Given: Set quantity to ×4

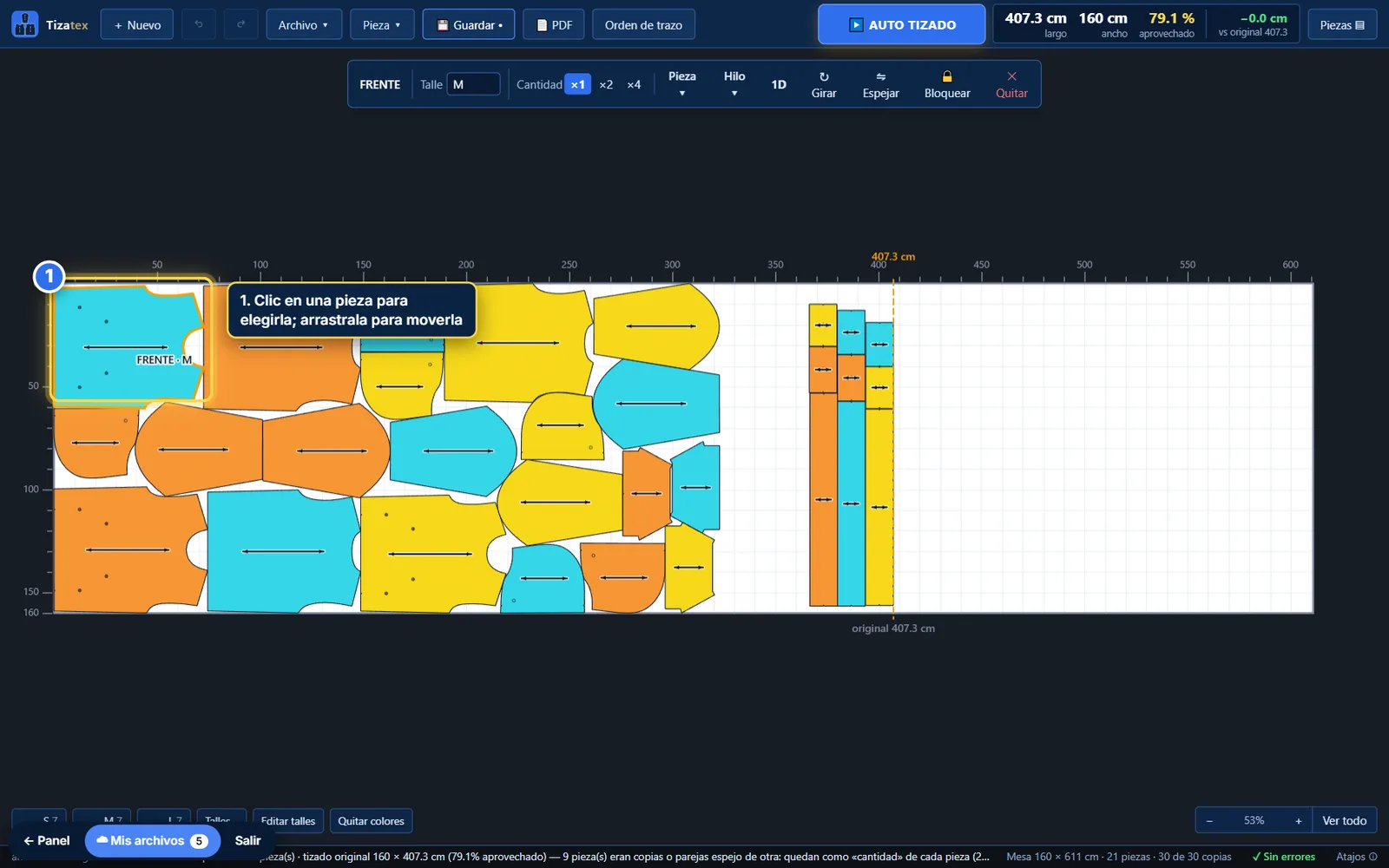Looking at the screenshot, I should point(634,84).
